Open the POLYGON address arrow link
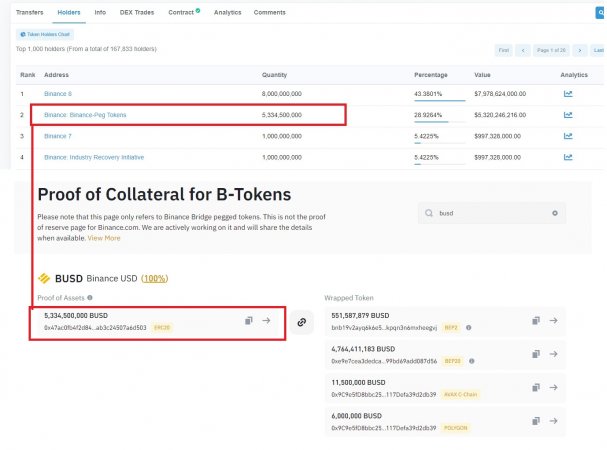Screen dimensions: 607x450 pyautogui.click(x=554, y=421)
